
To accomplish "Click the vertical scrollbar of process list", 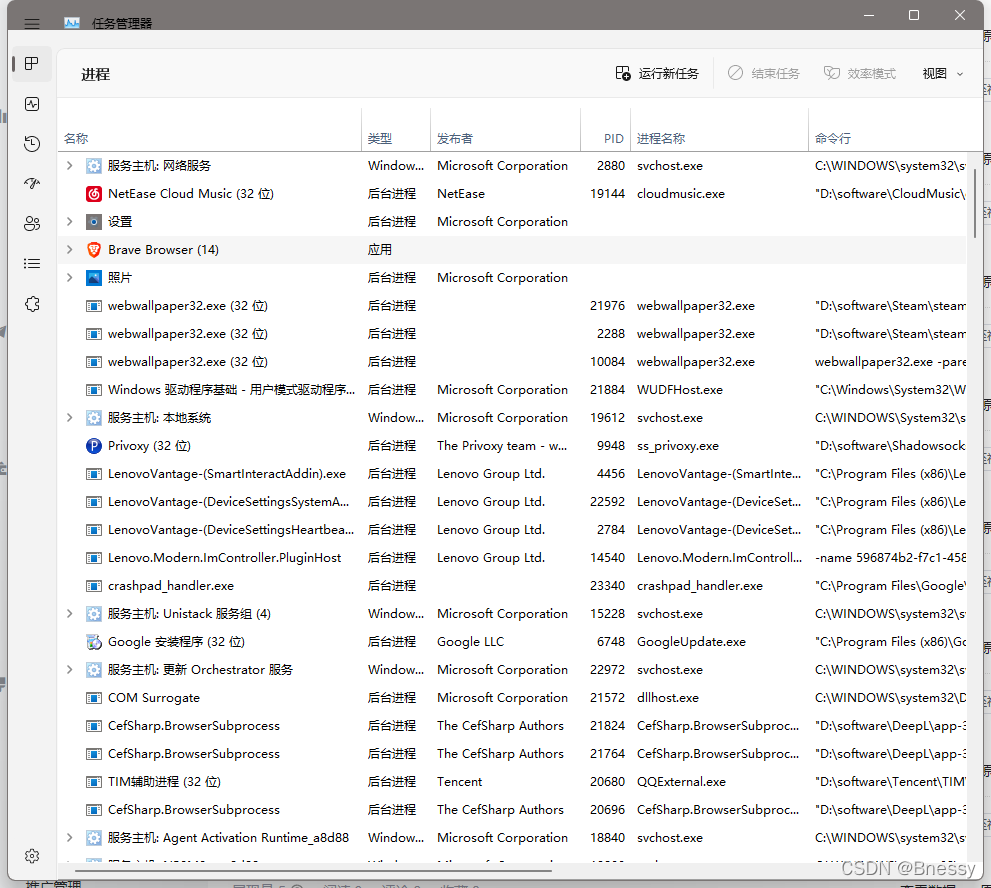I will (x=974, y=204).
